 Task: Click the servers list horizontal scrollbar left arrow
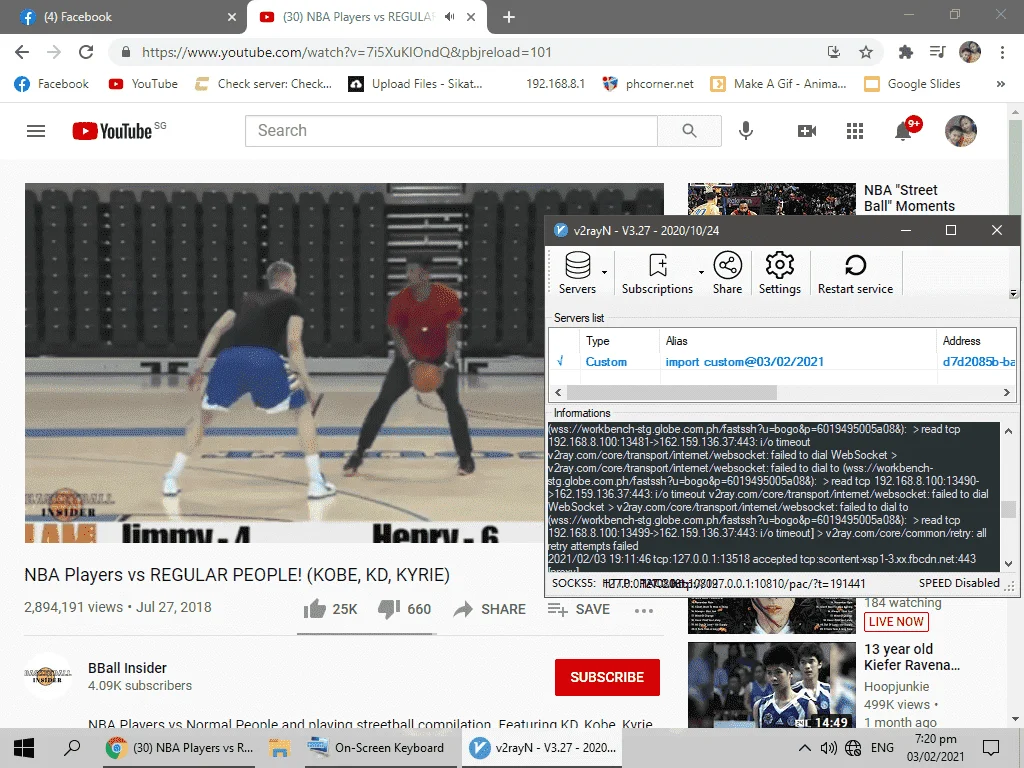point(558,392)
